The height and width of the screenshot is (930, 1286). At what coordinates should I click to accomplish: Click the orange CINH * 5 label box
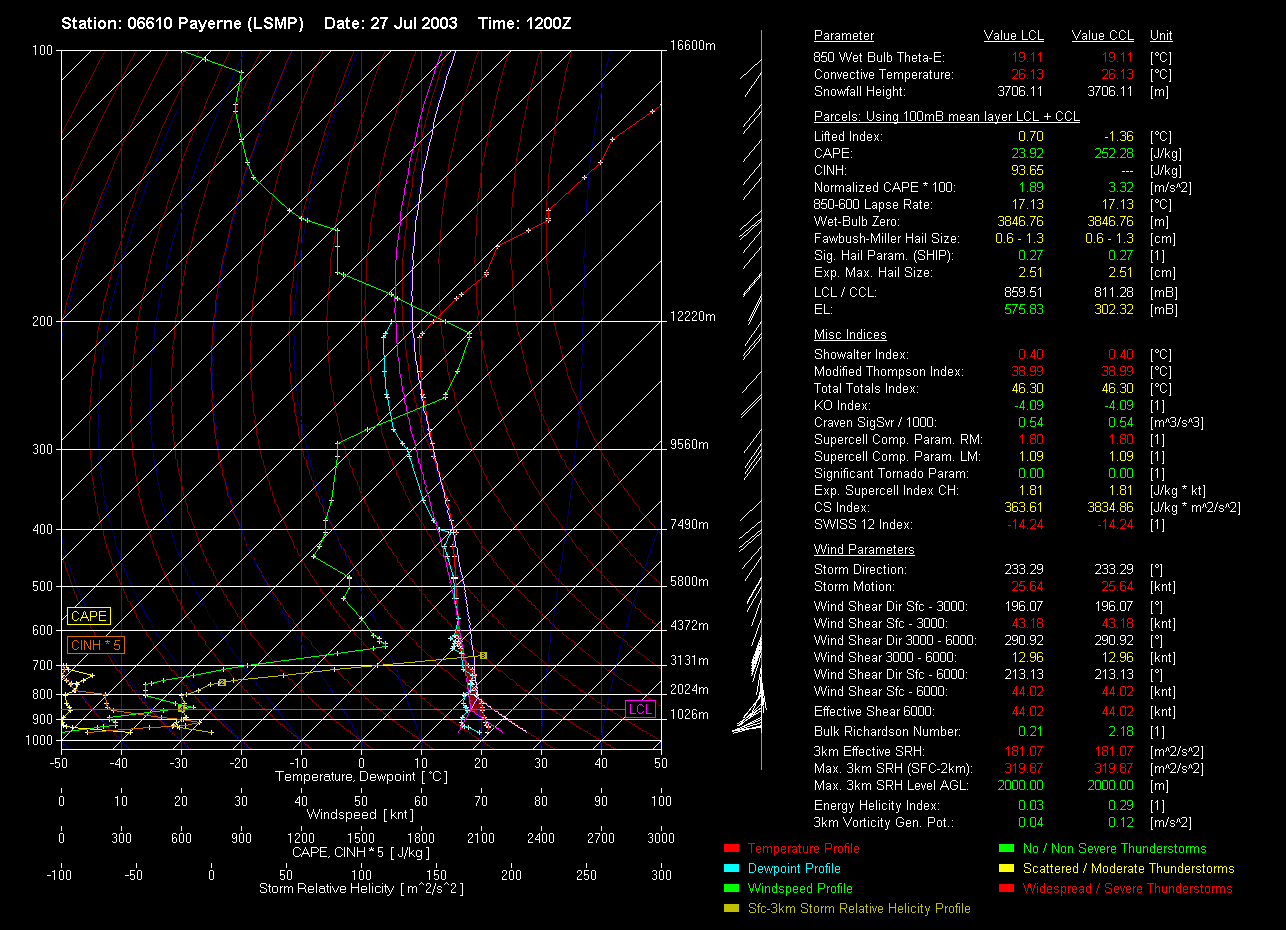(96, 646)
